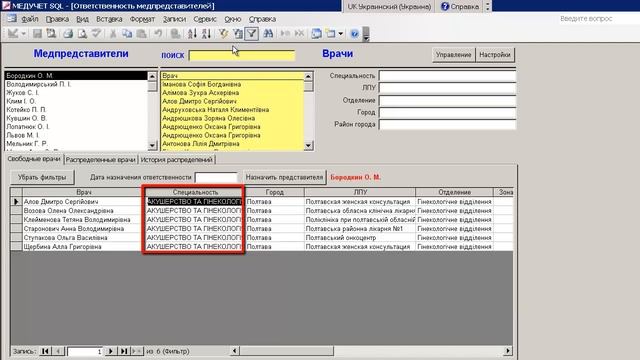Switch to the История распределений tab
The image size is (640, 360).
[x=177, y=160]
